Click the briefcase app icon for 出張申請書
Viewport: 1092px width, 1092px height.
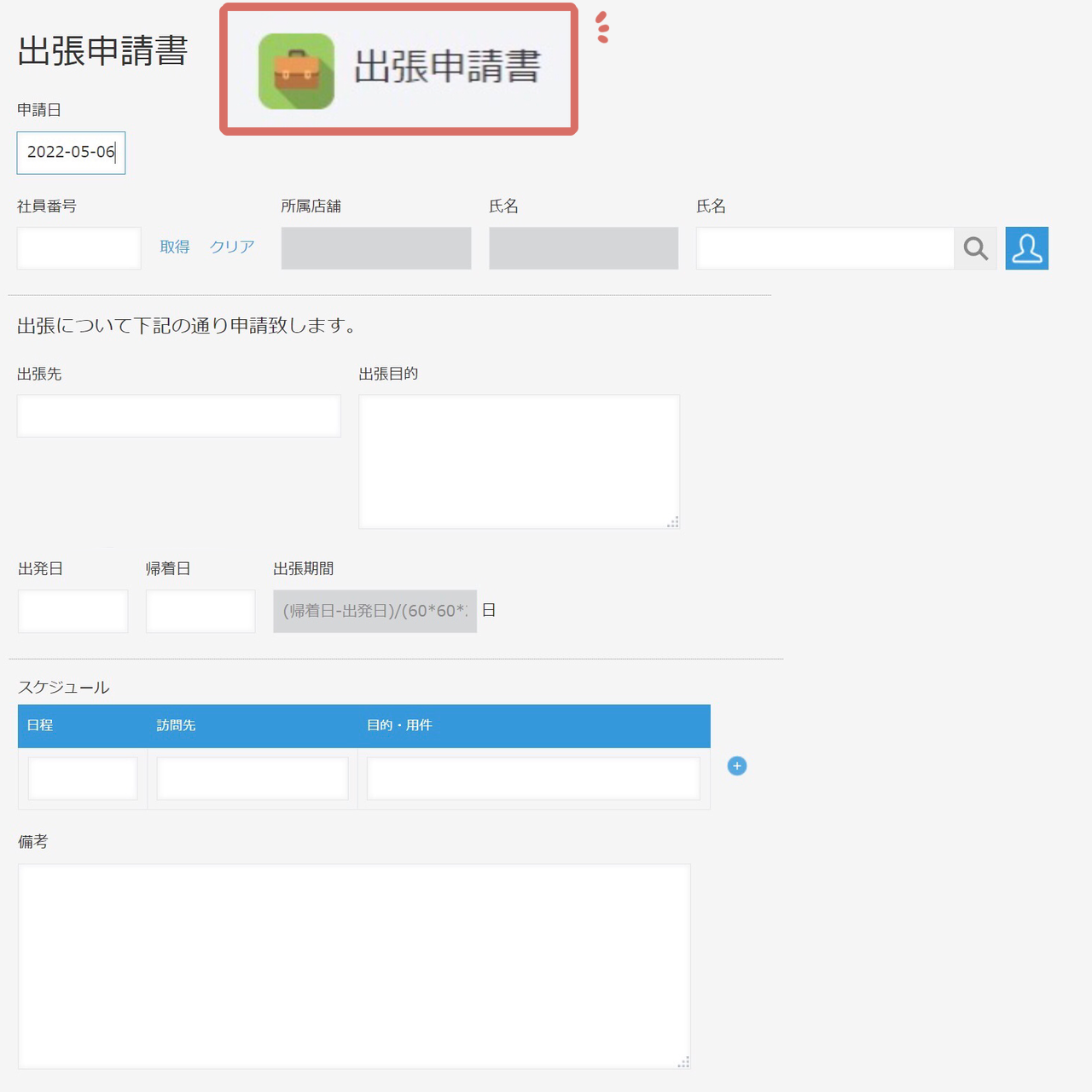coord(296,72)
